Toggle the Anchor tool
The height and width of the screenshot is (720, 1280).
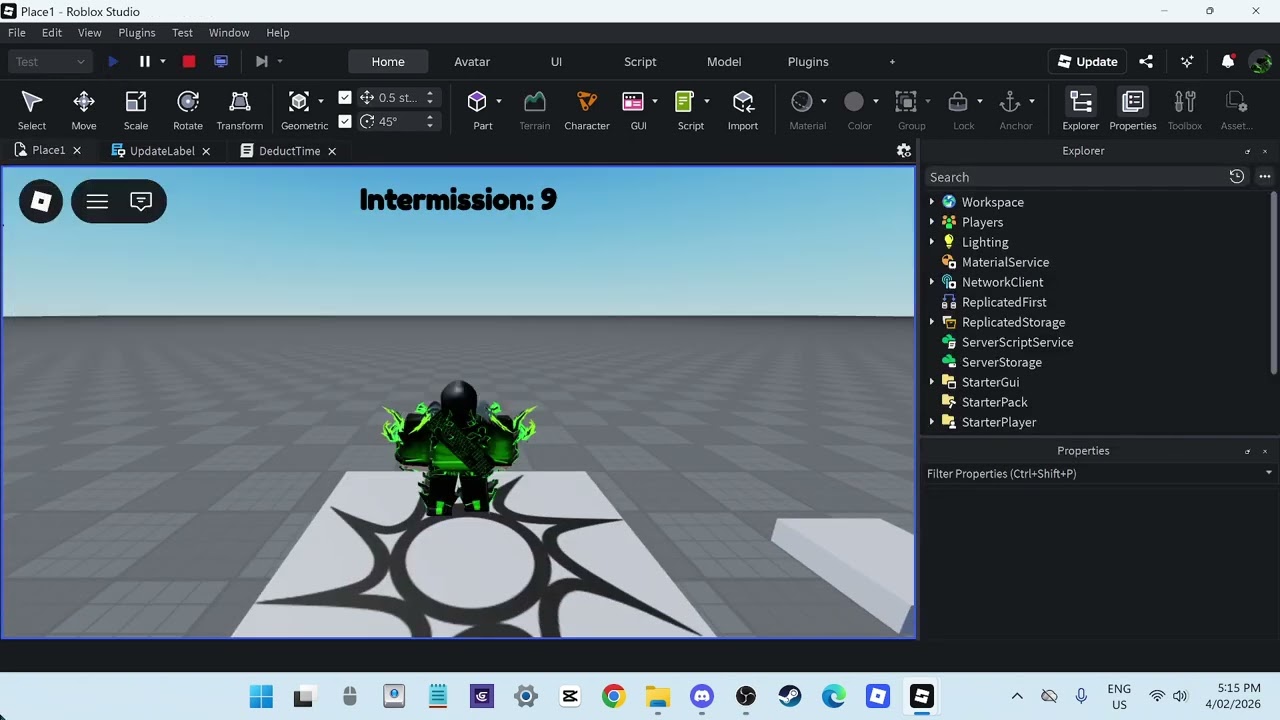(x=1010, y=101)
